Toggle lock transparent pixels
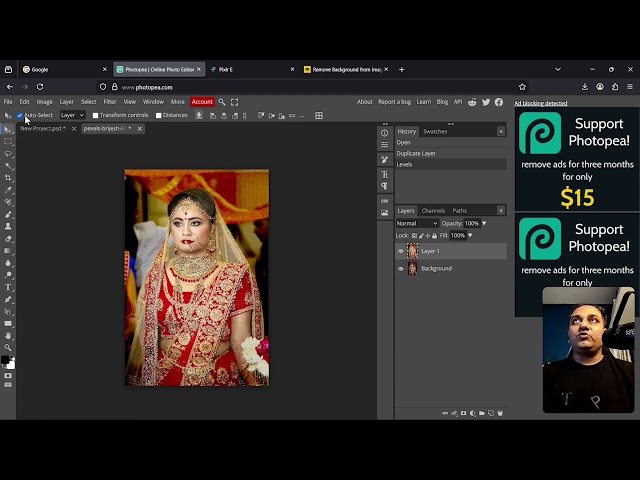Screen dimensions: 640x480 [414, 236]
